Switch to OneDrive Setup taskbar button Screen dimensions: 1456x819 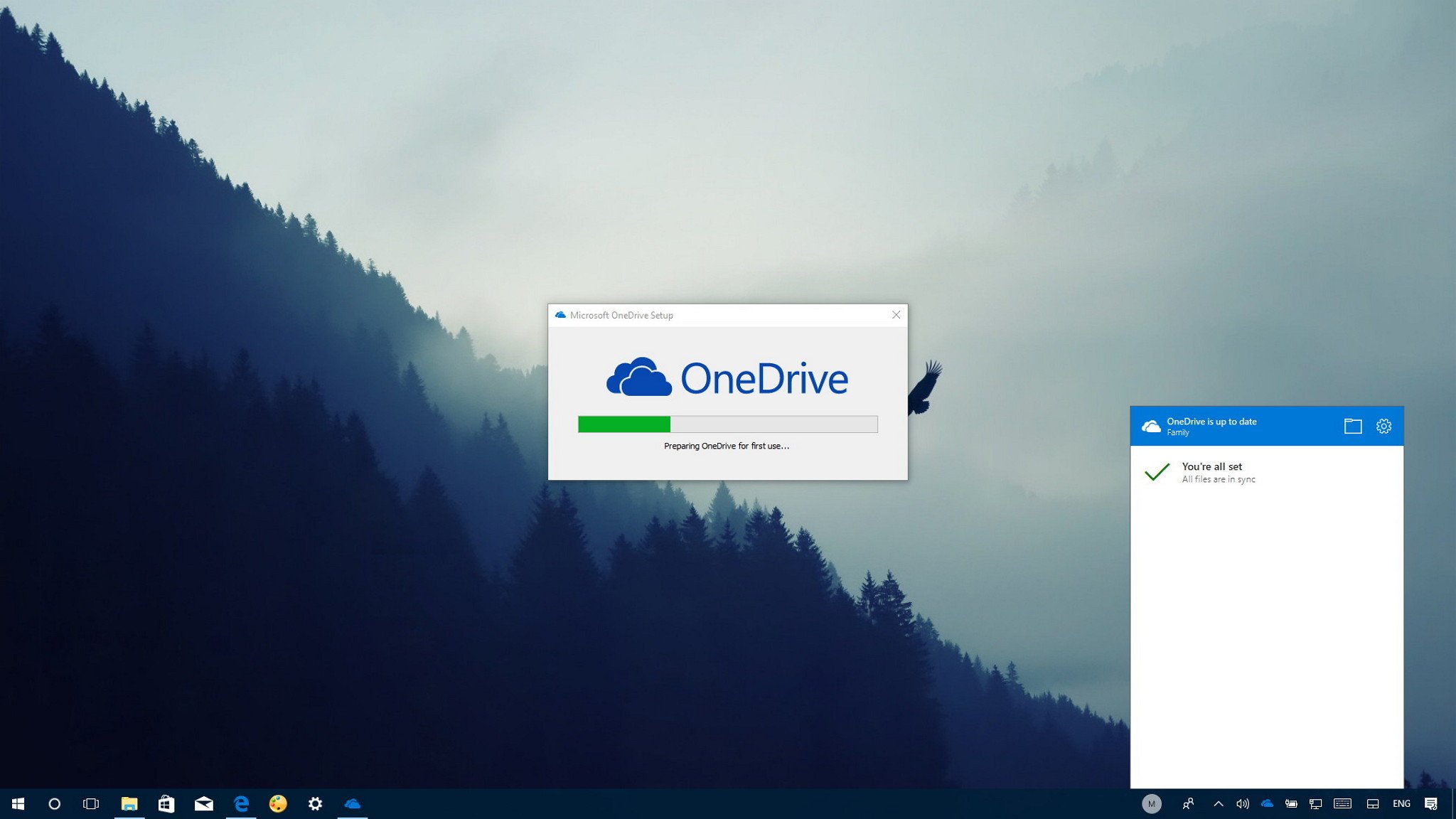[353, 803]
